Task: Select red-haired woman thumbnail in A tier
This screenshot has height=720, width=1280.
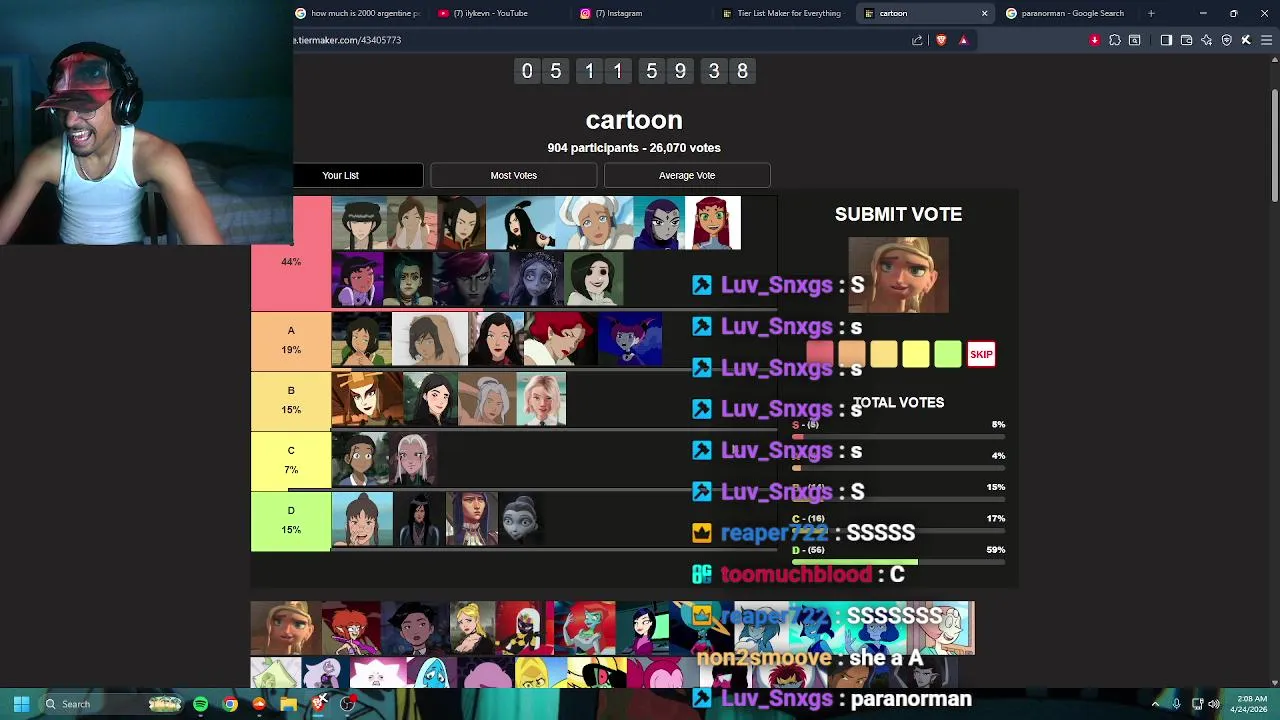Action: [561, 340]
